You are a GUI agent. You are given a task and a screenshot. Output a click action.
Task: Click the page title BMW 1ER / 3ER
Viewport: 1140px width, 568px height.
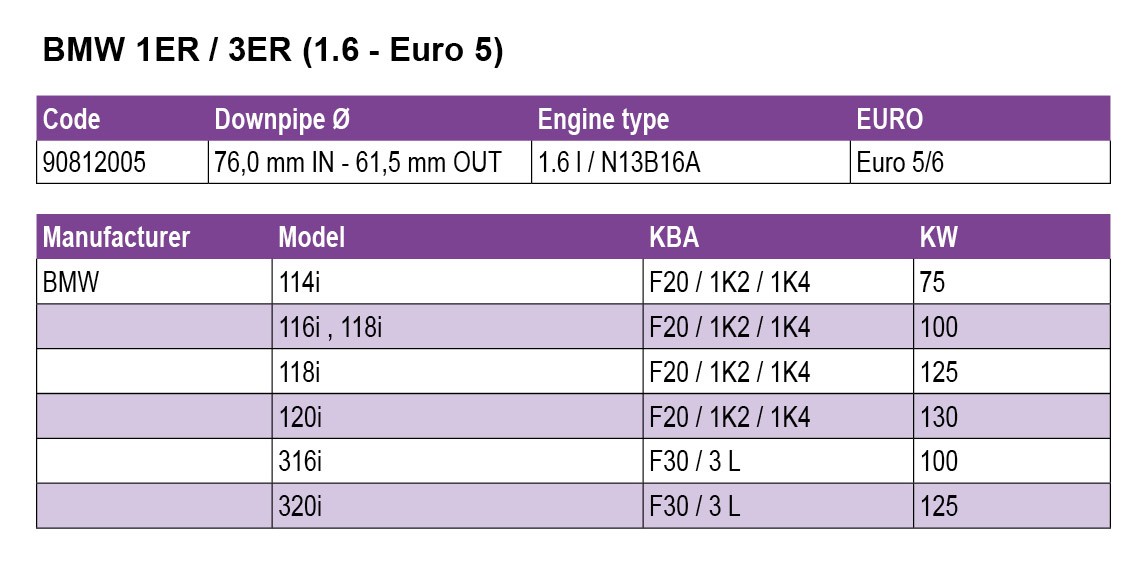[x=272, y=50]
